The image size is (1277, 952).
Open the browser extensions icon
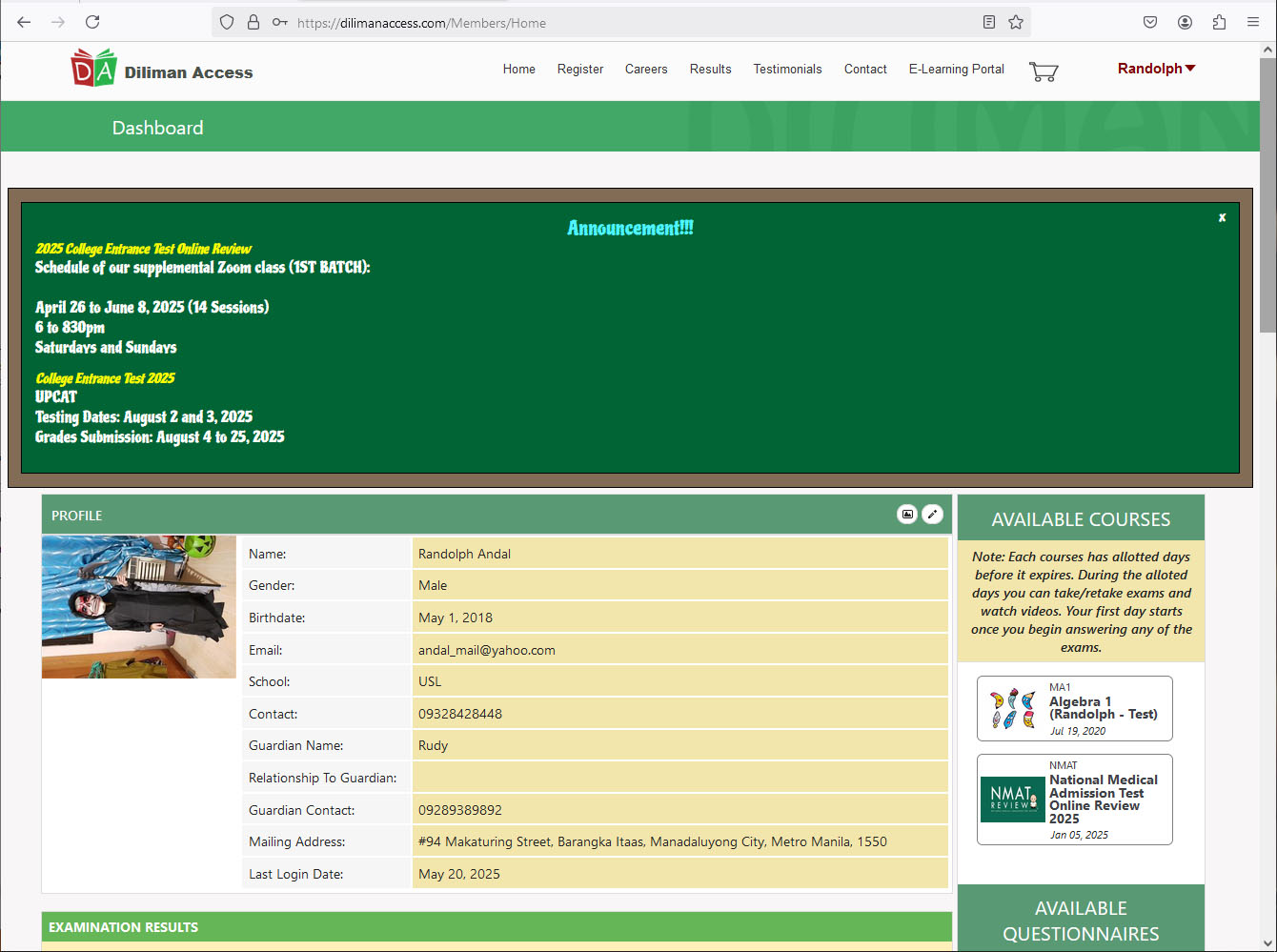tap(1219, 22)
